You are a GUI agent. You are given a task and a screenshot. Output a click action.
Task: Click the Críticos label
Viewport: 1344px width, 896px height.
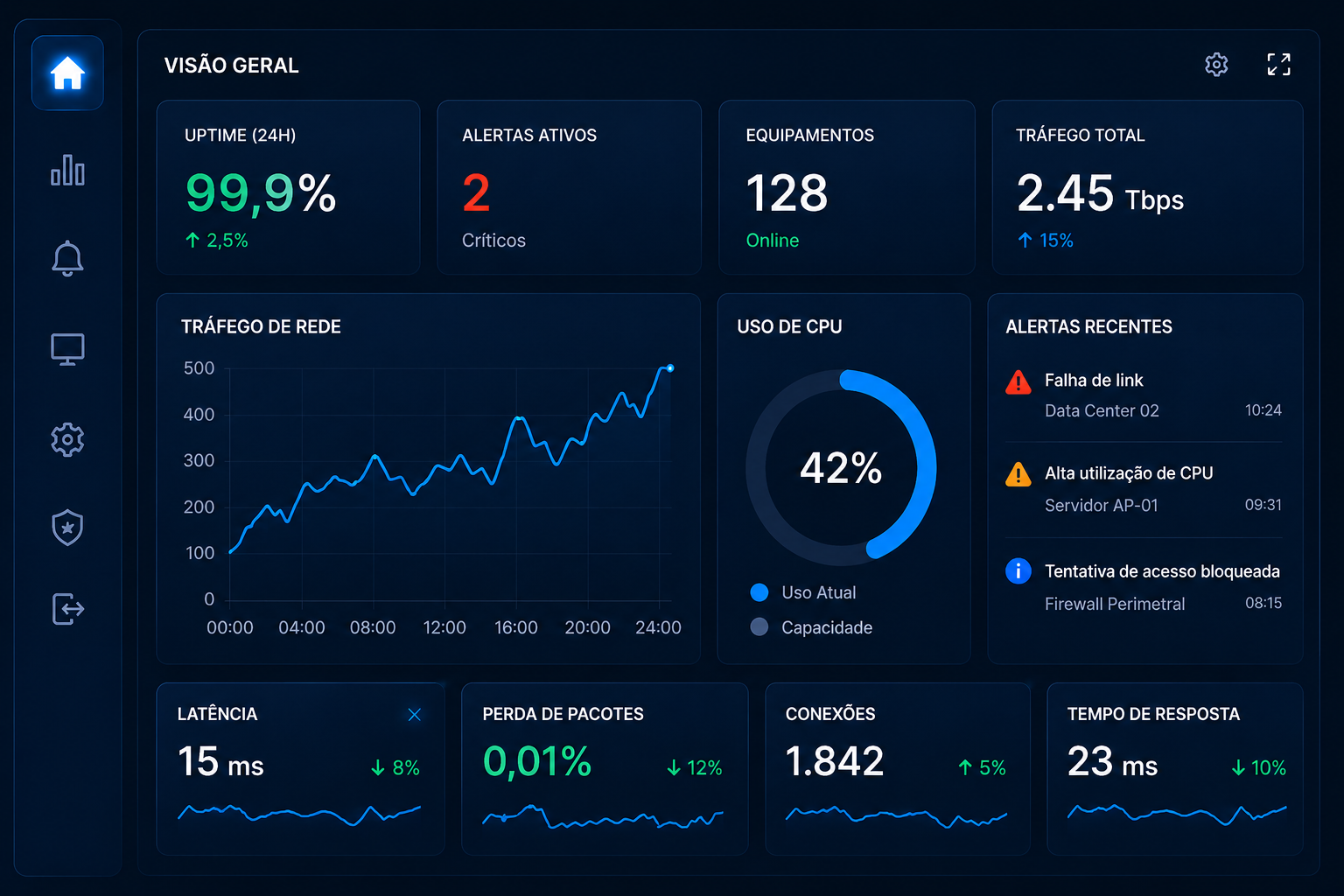pyautogui.click(x=493, y=241)
